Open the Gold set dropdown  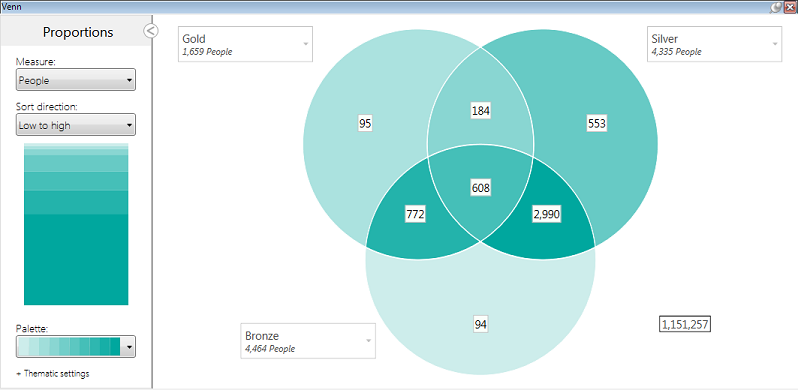245,44
